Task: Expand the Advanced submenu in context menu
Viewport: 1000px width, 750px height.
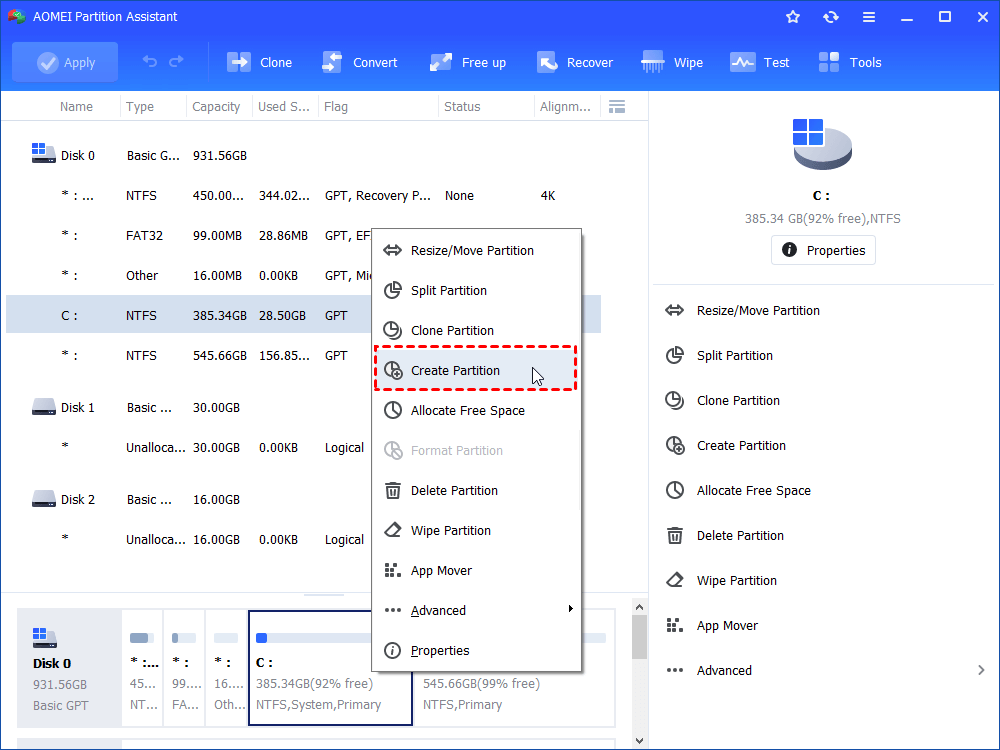Action: pos(476,610)
